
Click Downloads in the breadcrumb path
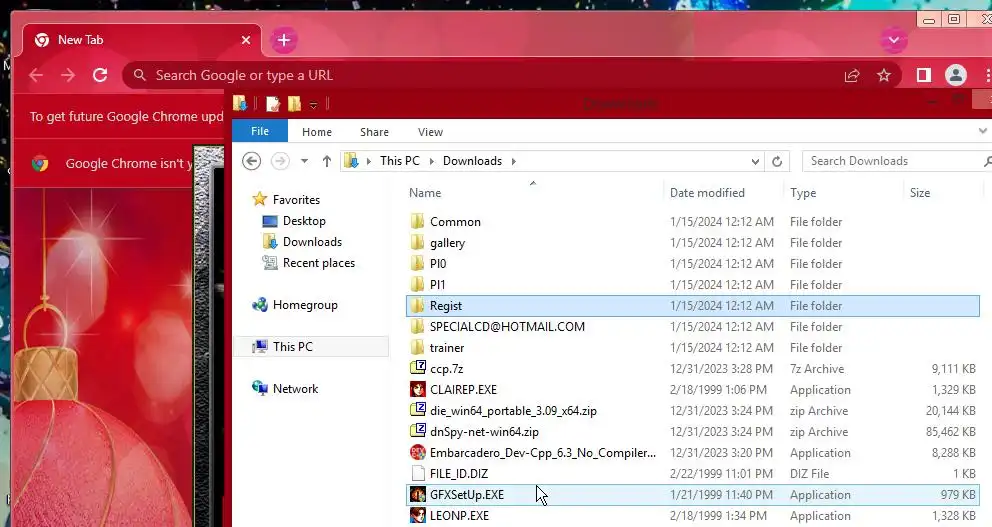point(472,161)
